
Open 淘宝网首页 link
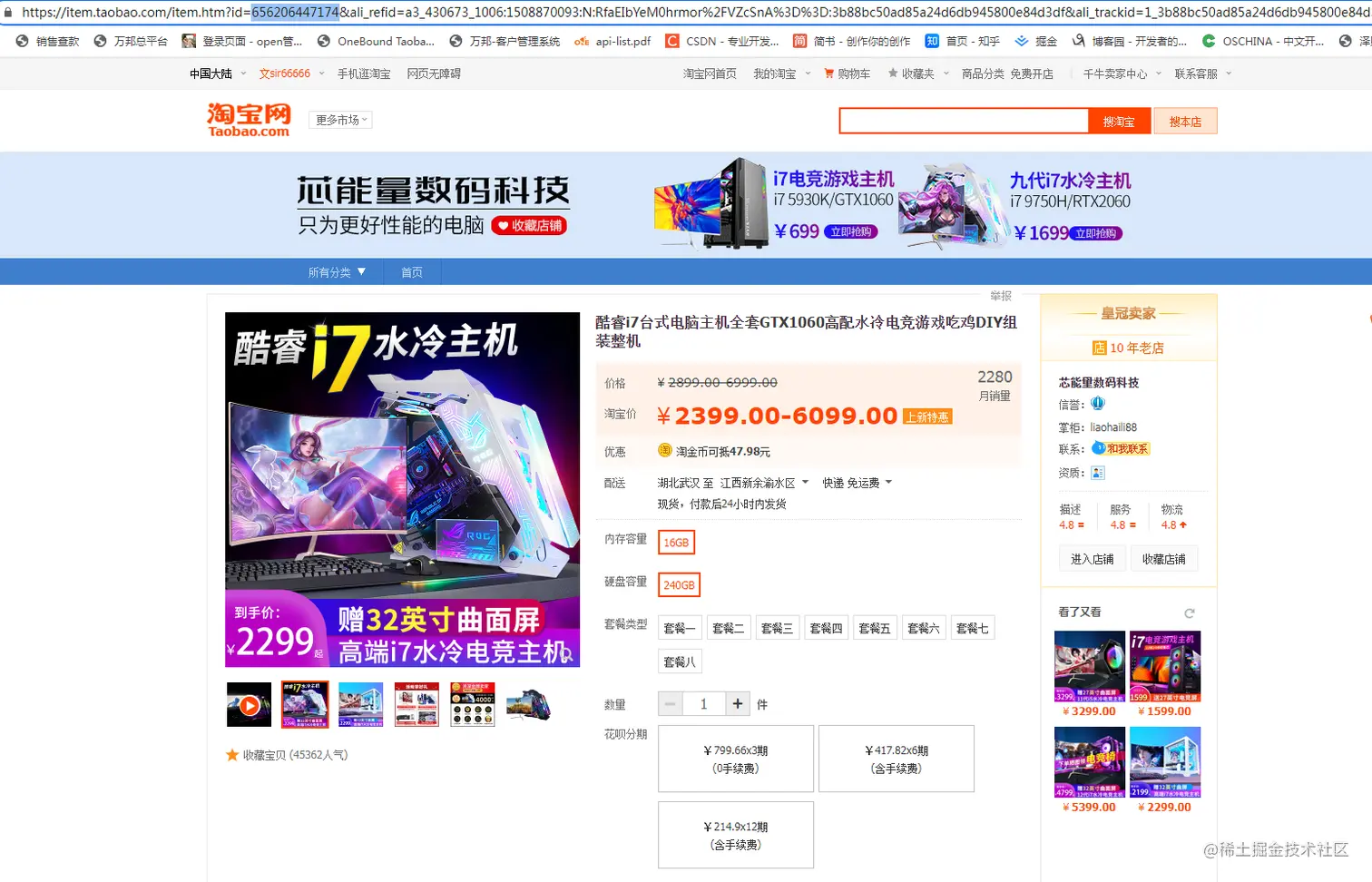[x=710, y=73]
